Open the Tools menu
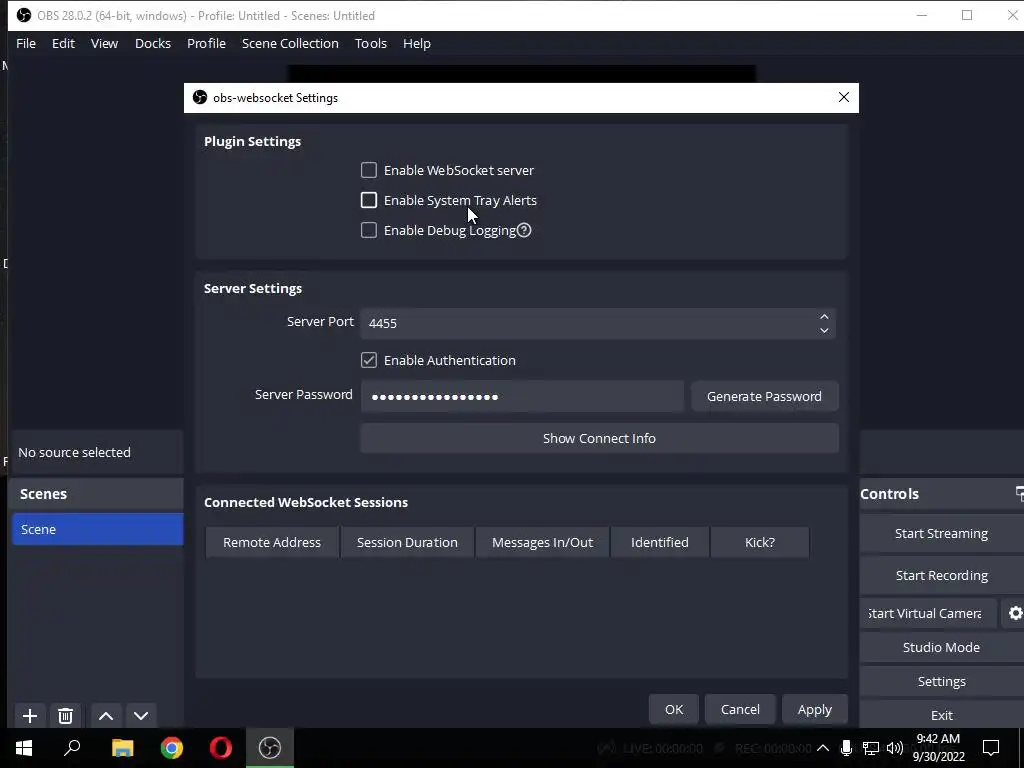 click(371, 43)
